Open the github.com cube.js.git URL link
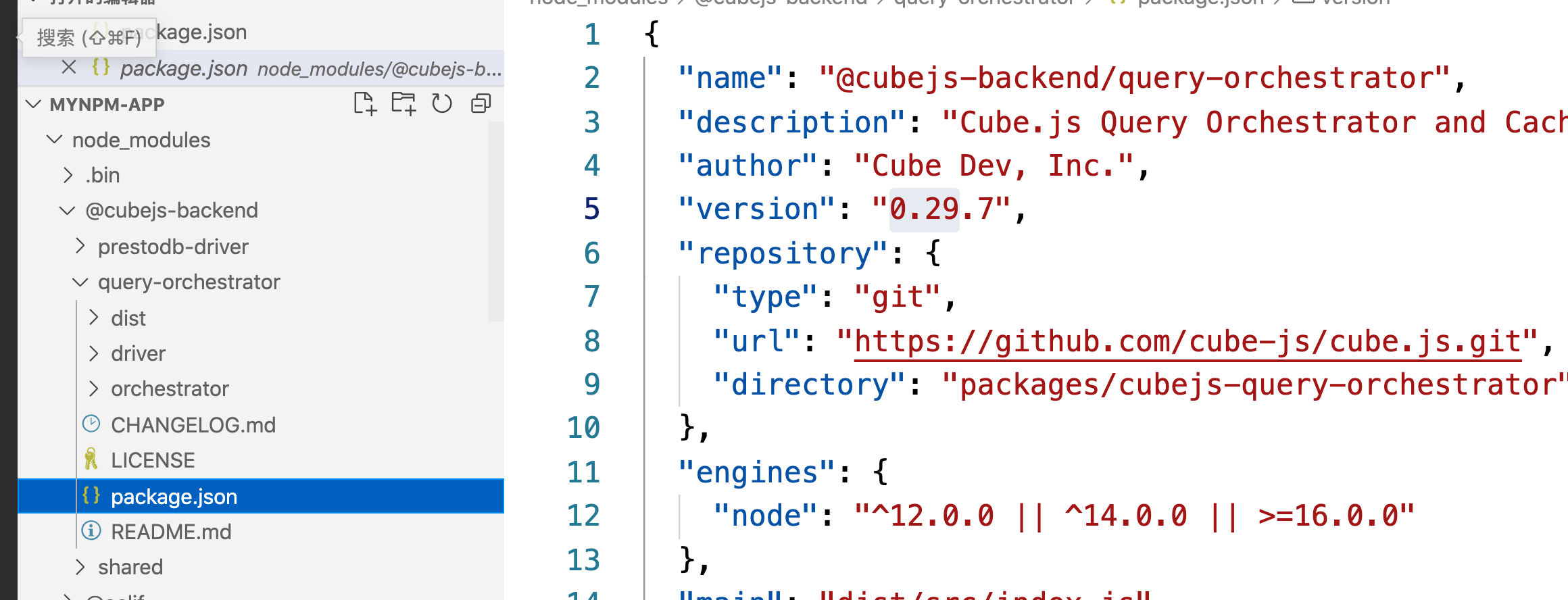 click(1187, 342)
